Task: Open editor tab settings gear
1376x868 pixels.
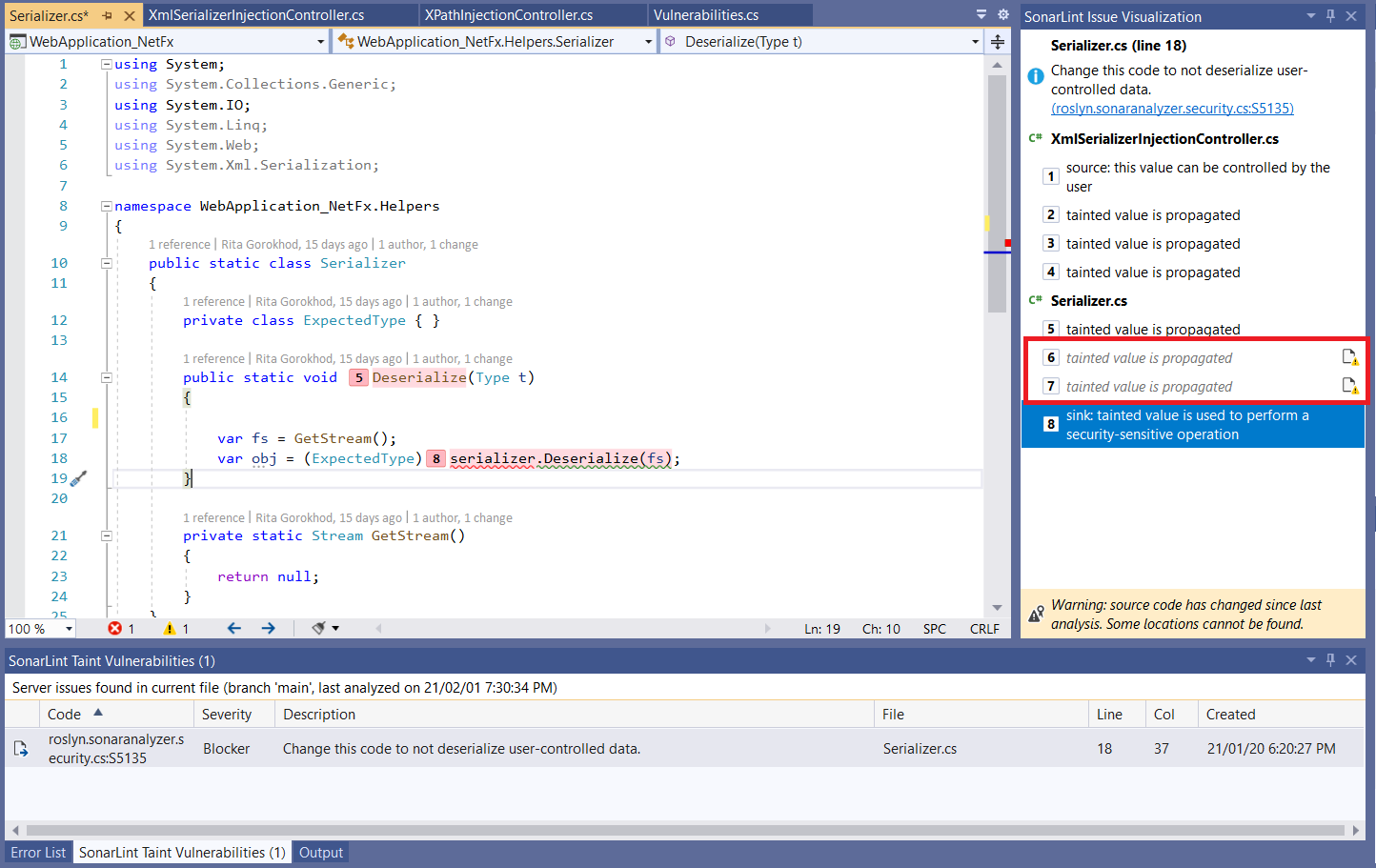Action: [1002, 14]
